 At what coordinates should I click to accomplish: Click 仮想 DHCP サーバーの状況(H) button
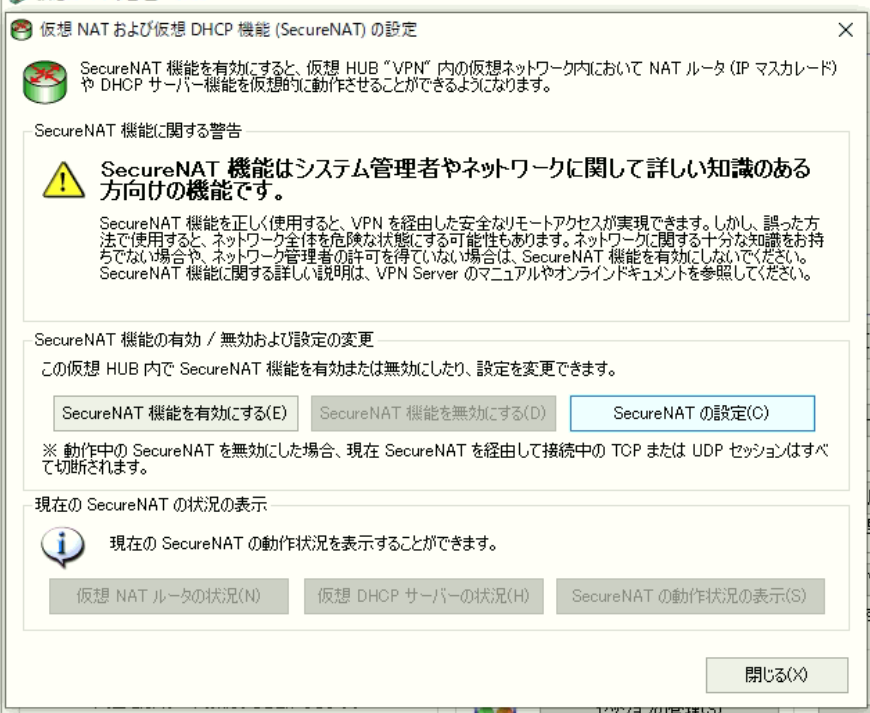(x=423, y=596)
